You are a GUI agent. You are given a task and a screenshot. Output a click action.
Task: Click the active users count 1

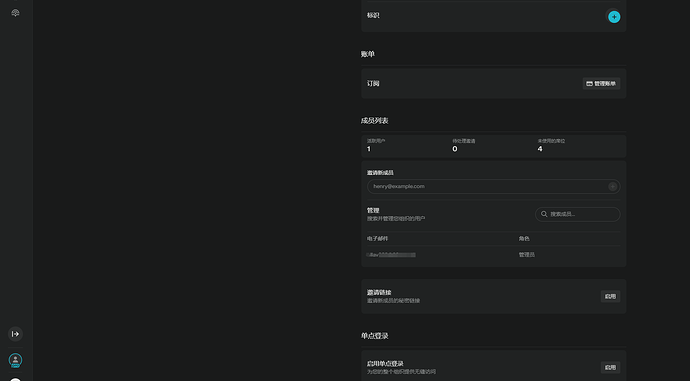(369, 149)
